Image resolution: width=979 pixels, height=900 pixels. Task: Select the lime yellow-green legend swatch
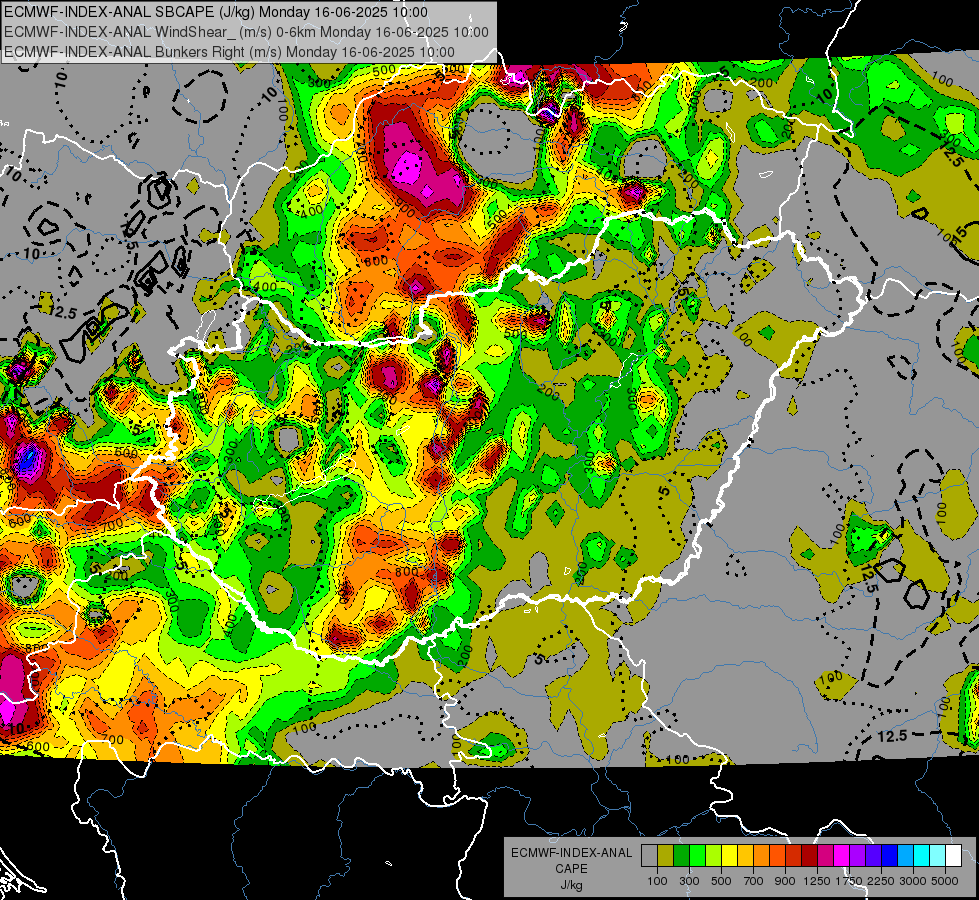tap(714, 856)
